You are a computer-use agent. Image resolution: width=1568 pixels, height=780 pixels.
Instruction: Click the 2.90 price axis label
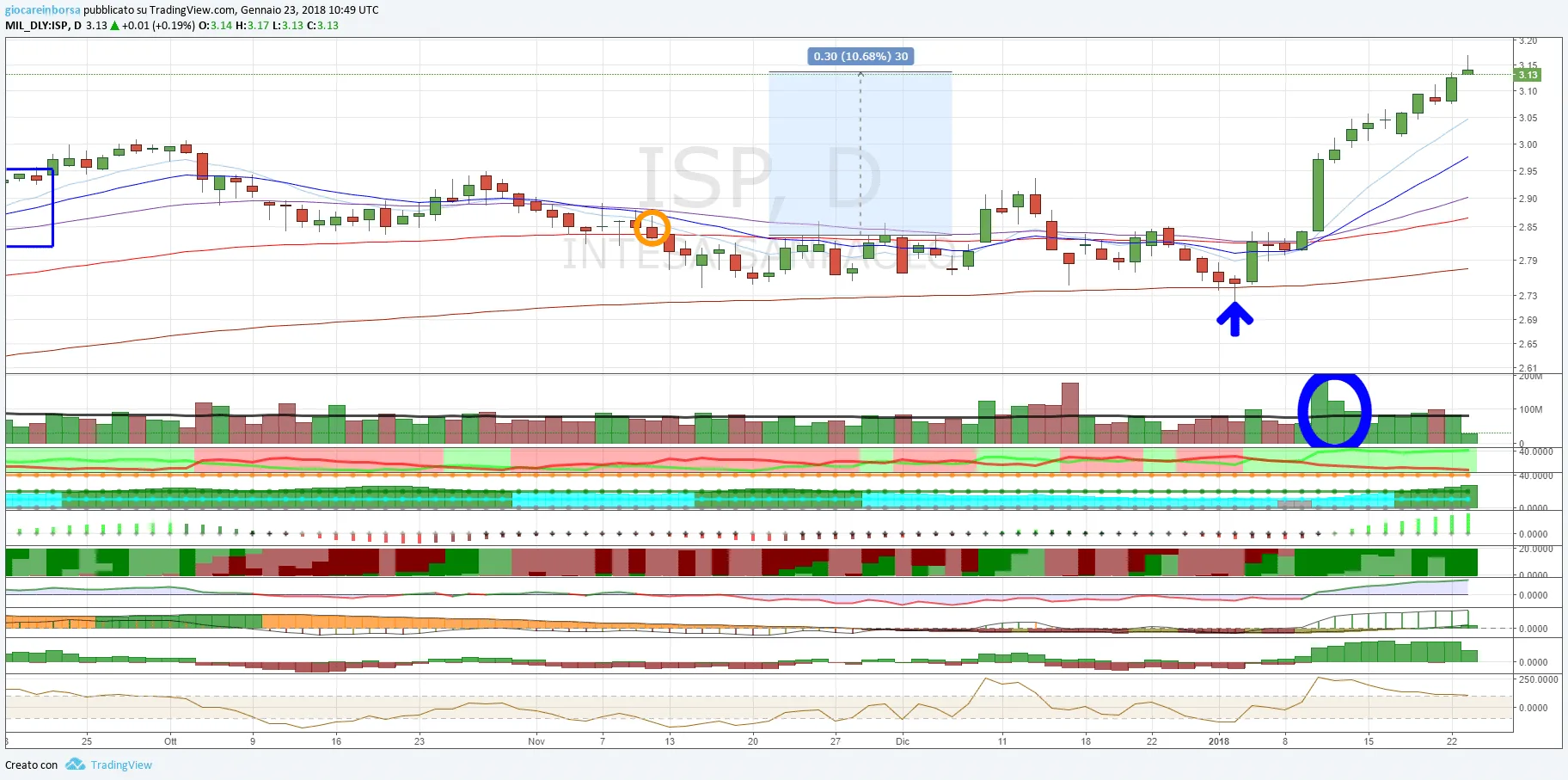pyautogui.click(x=1528, y=199)
